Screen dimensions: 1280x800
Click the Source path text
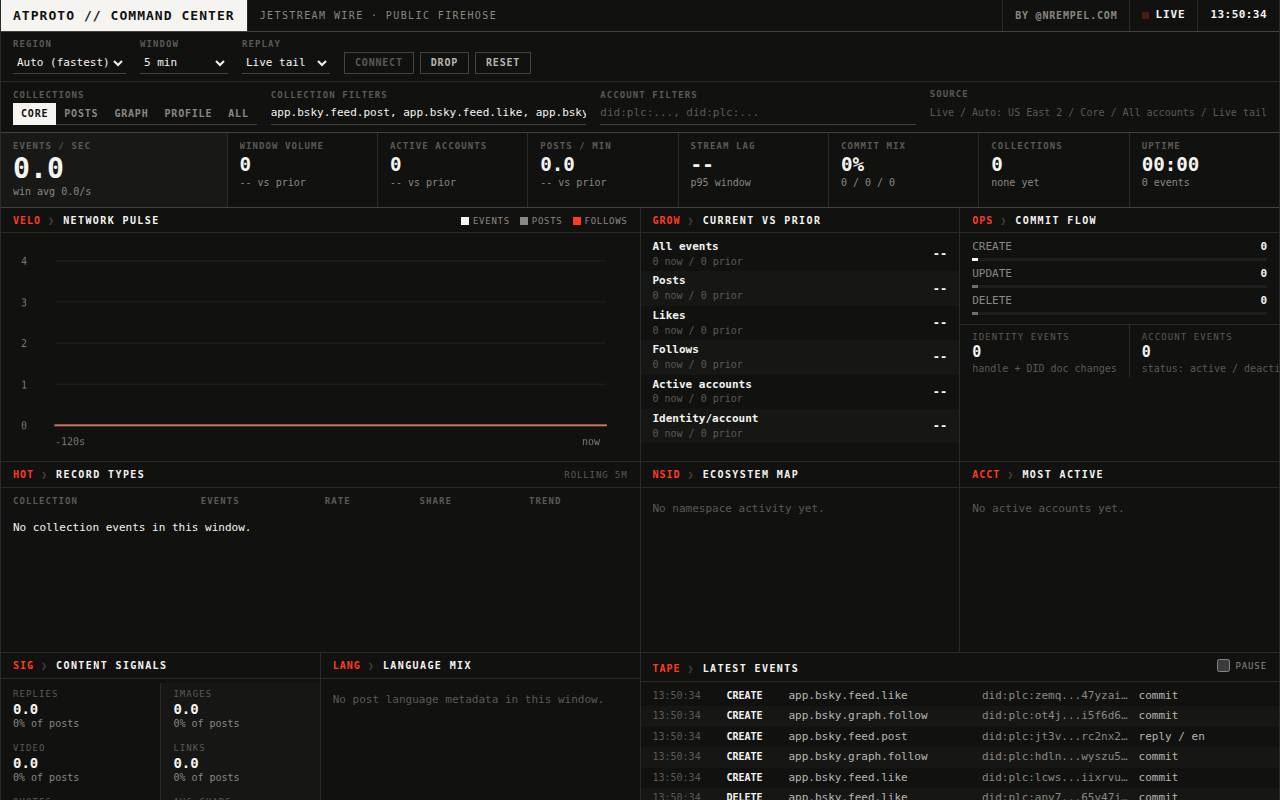coord(1098,112)
